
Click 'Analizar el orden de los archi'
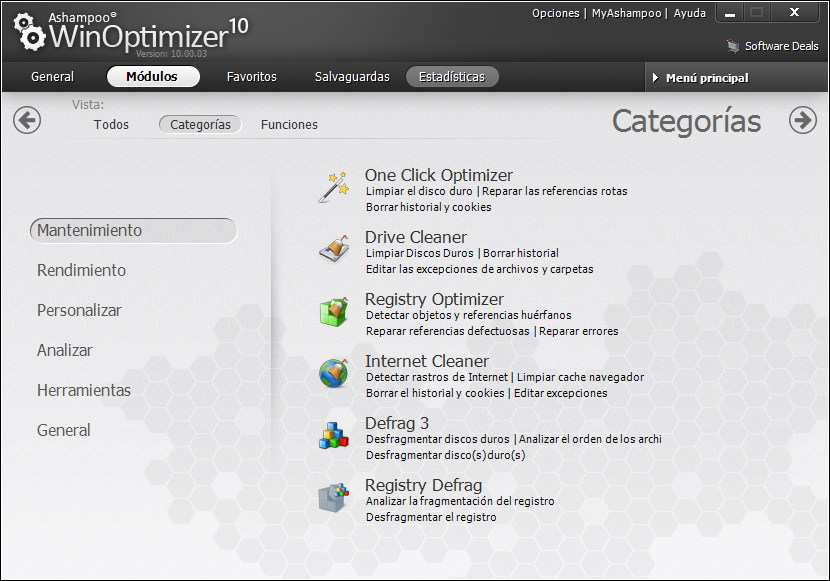pos(590,439)
